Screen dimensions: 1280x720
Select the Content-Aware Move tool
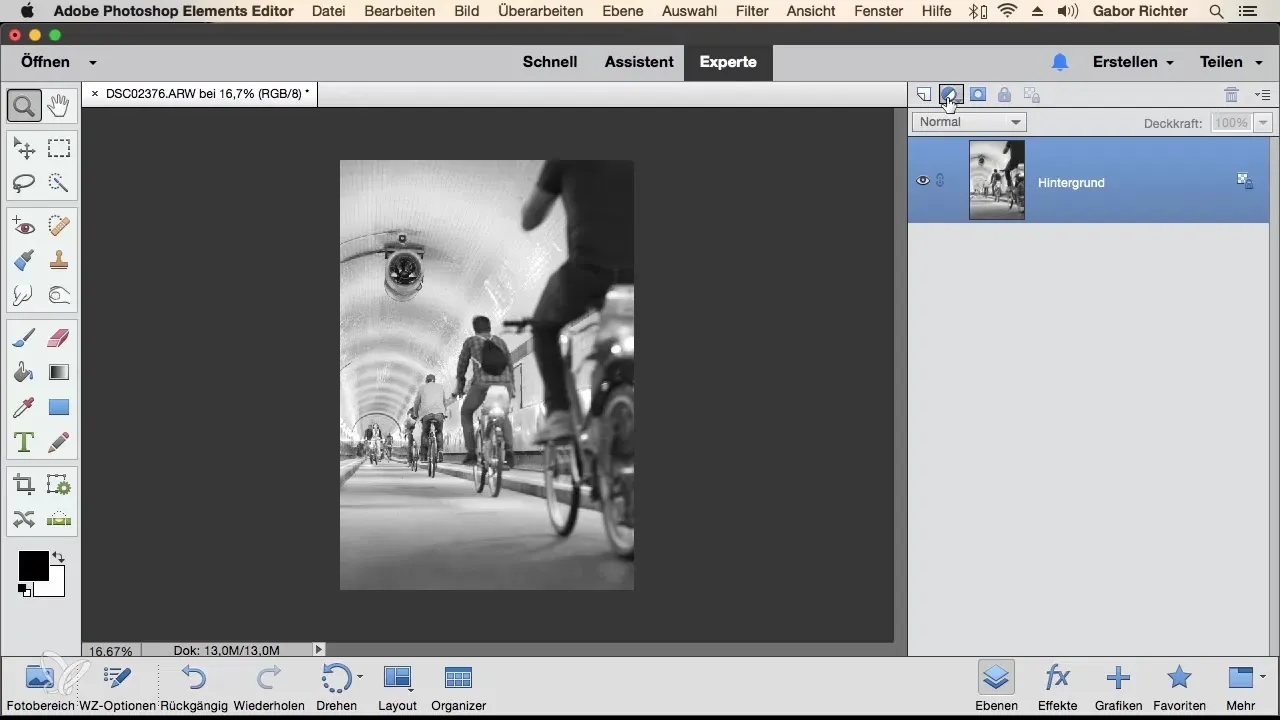(x=24, y=519)
